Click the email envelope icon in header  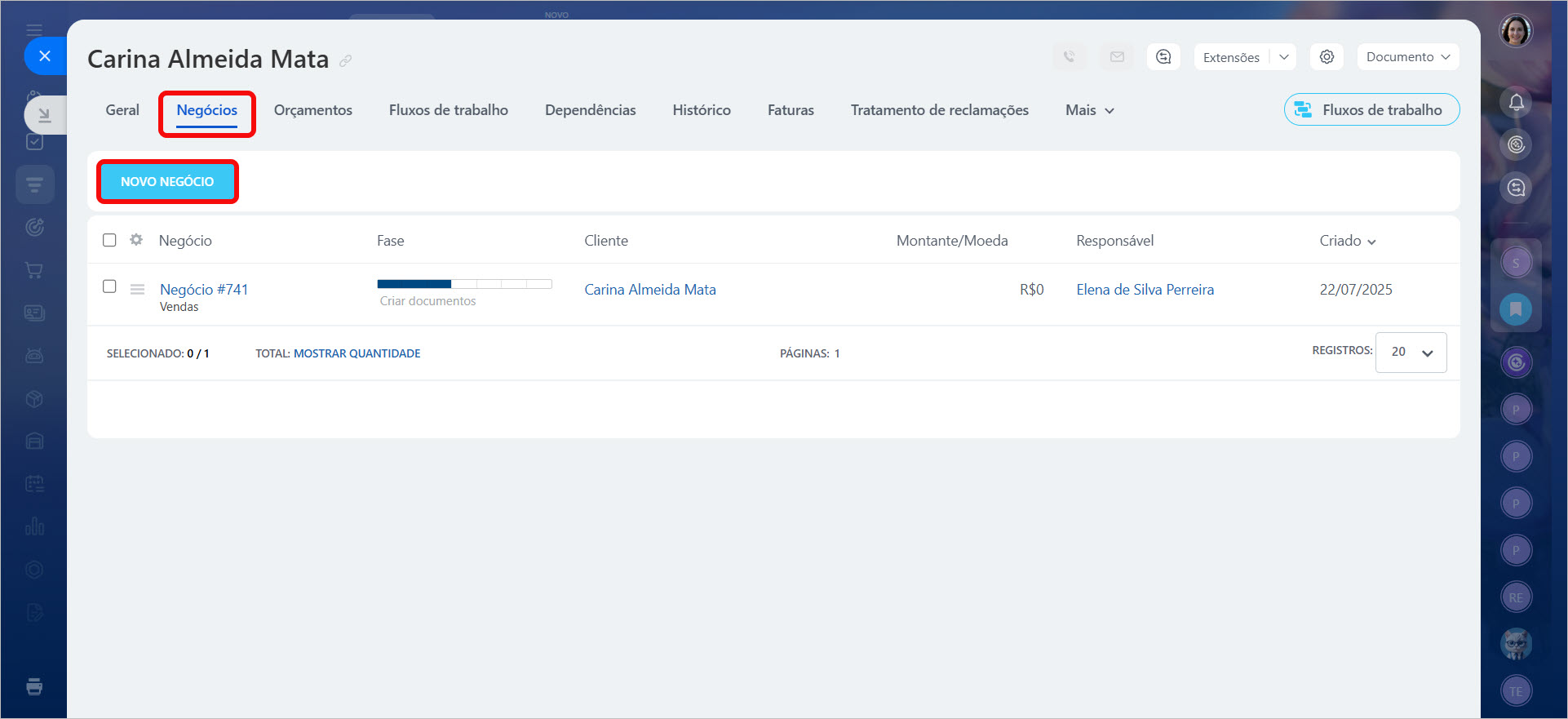(x=1117, y=57)
